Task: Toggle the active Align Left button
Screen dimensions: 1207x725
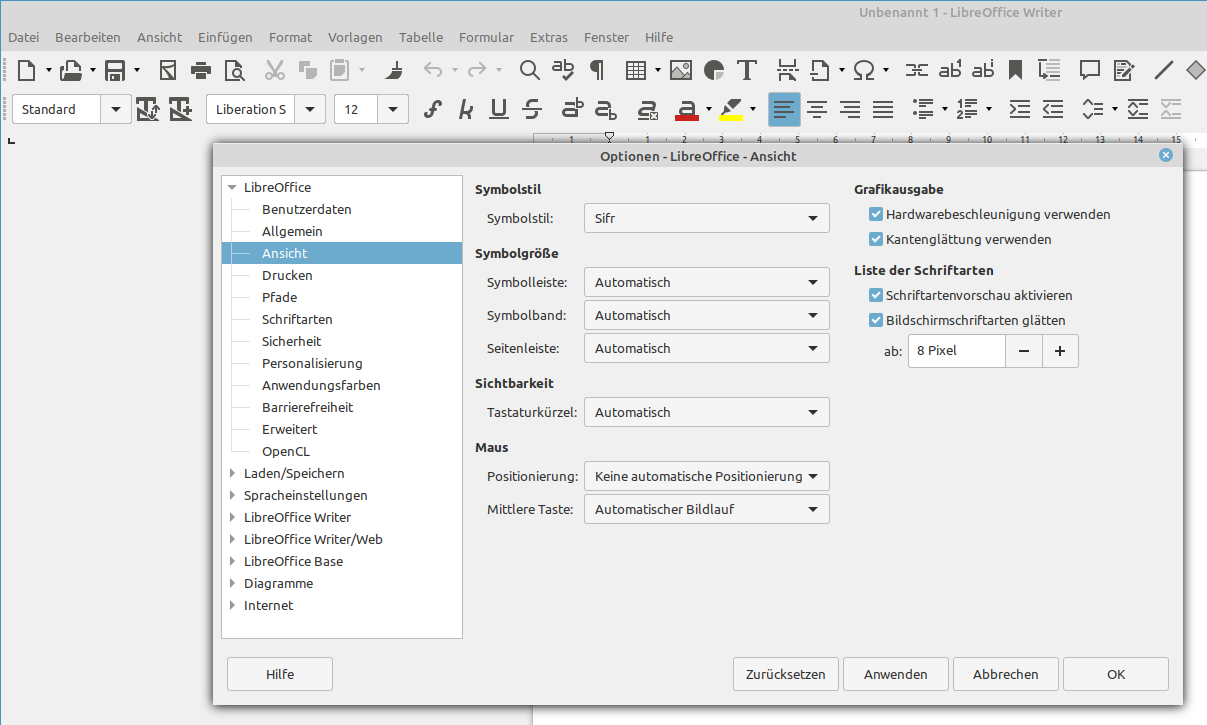Action: click(785, 109)
